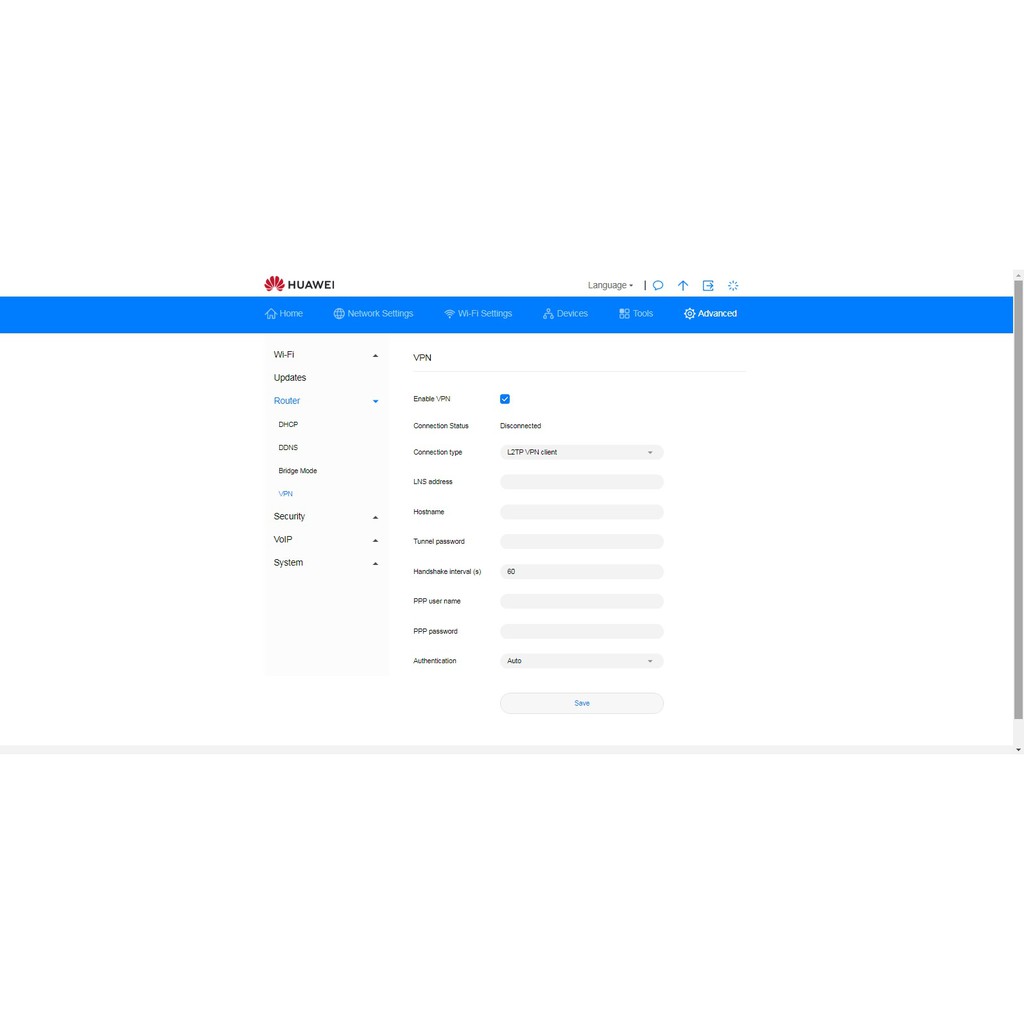
Task: Open the DDNS sidebar link
Action: tap(288, 448)
